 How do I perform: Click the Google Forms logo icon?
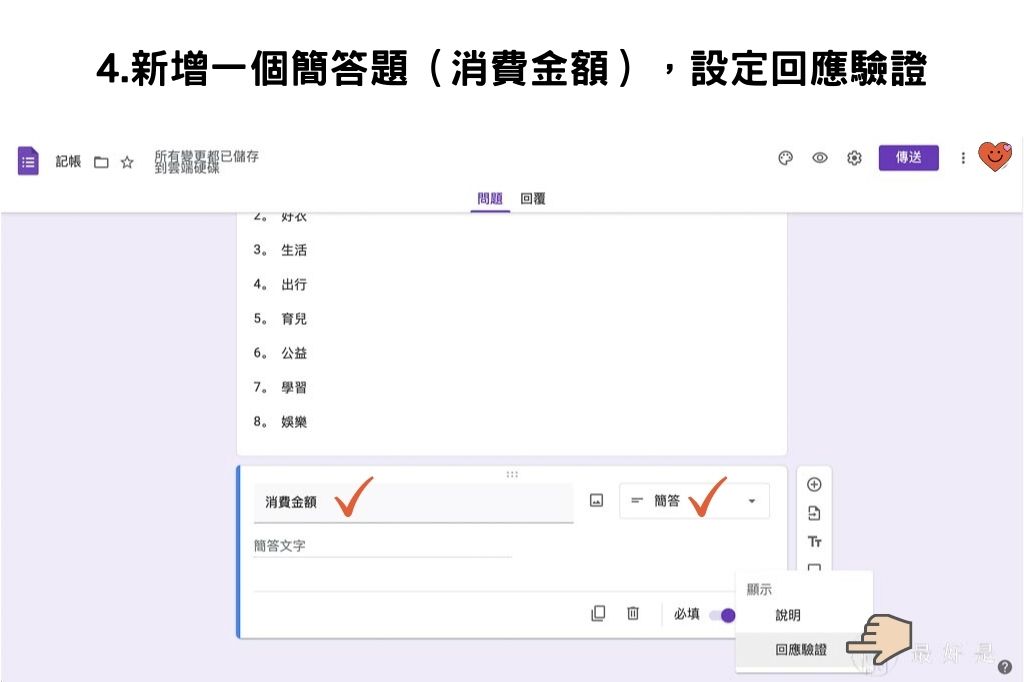tap(27, 161)
